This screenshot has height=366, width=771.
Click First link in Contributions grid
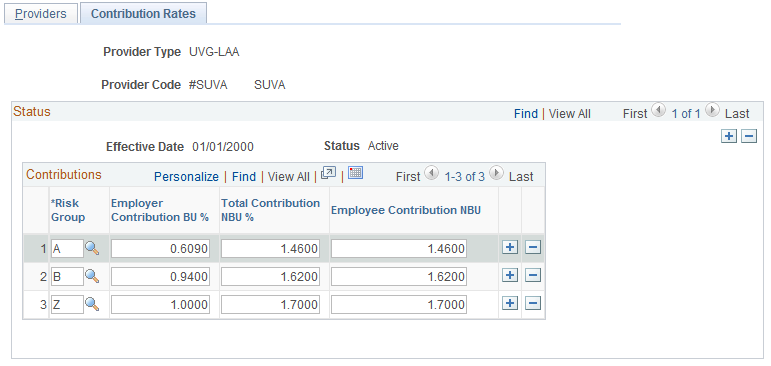[408, 177]
